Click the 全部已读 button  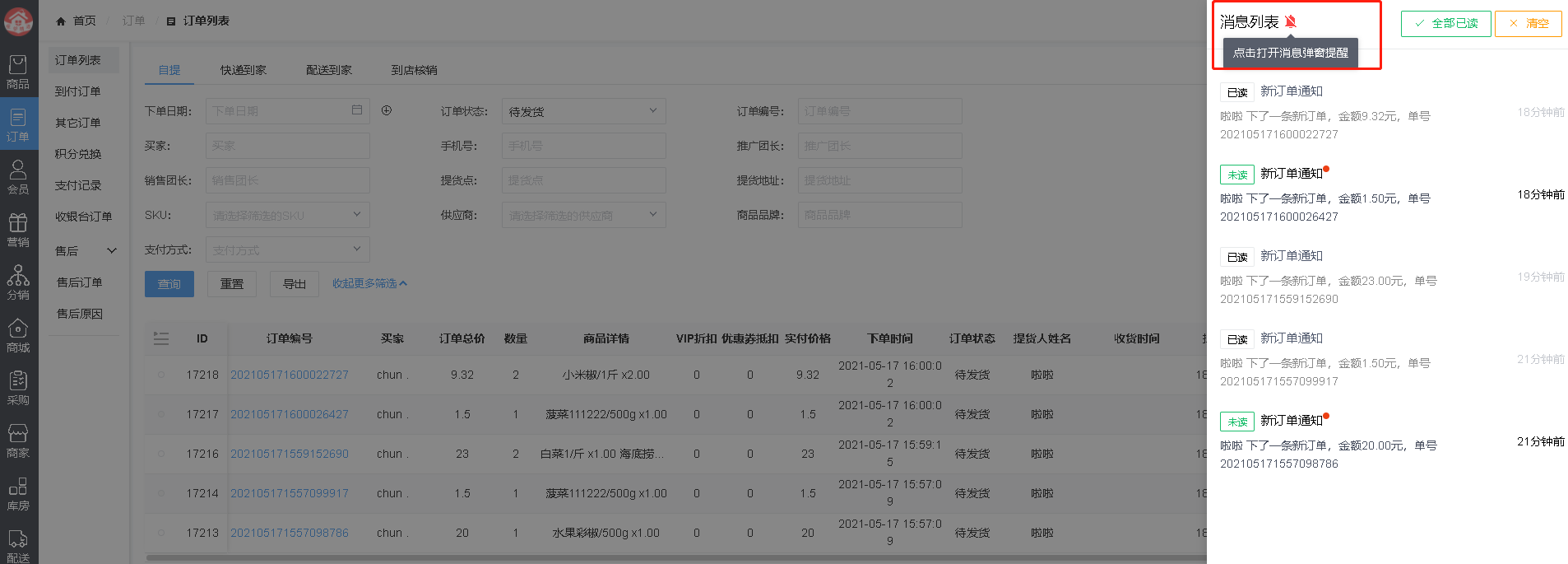1445,23
